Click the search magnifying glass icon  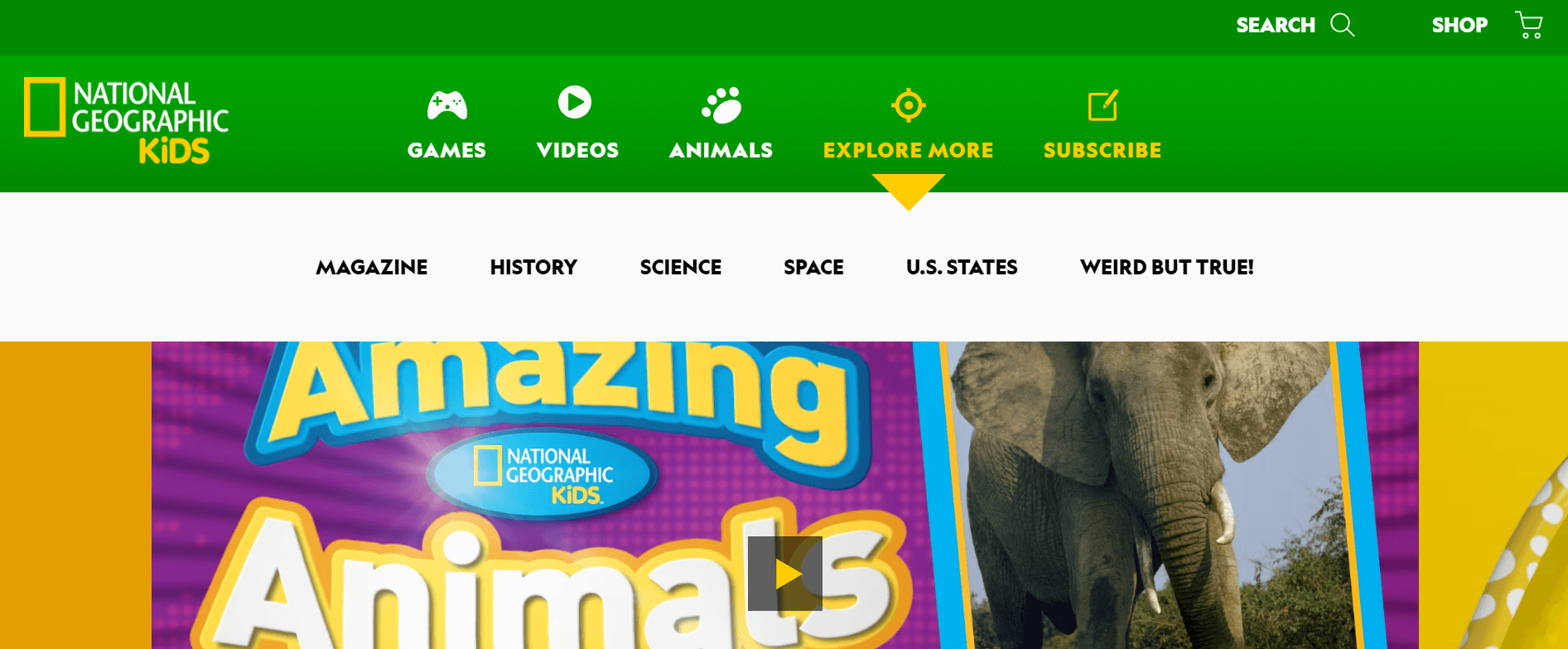(1342, 25)
